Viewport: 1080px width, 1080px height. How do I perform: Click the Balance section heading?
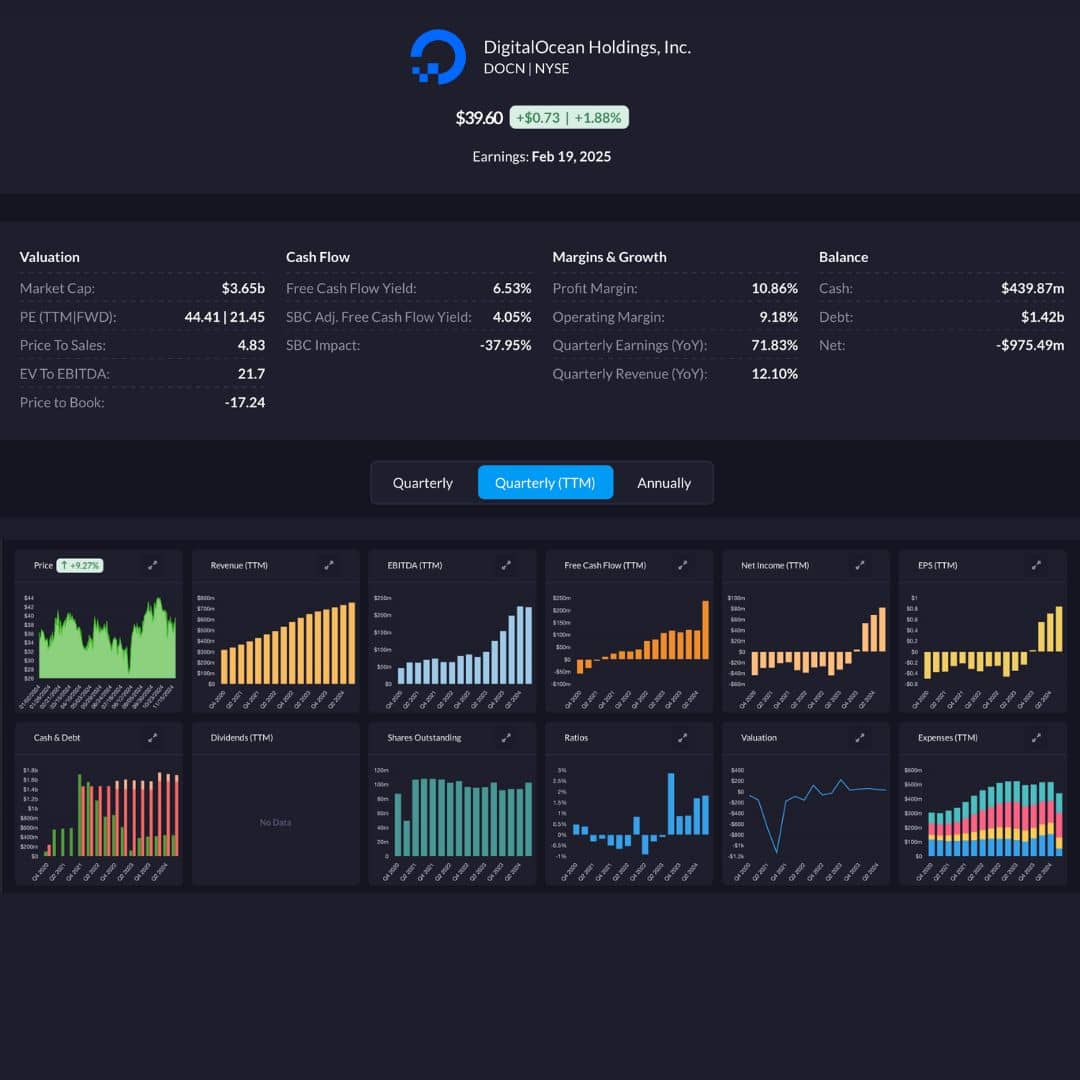843,257
